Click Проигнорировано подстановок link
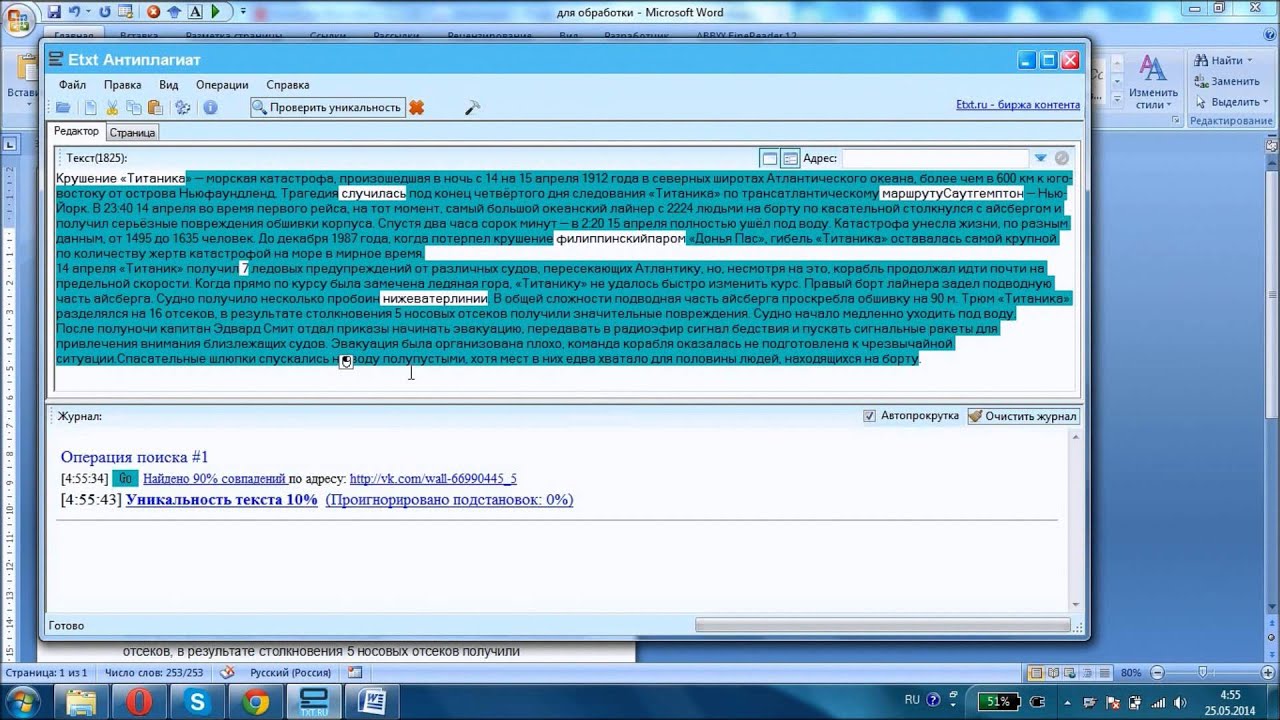The width and height of the screenshot is (1280, 720). [x=449, y=500]
